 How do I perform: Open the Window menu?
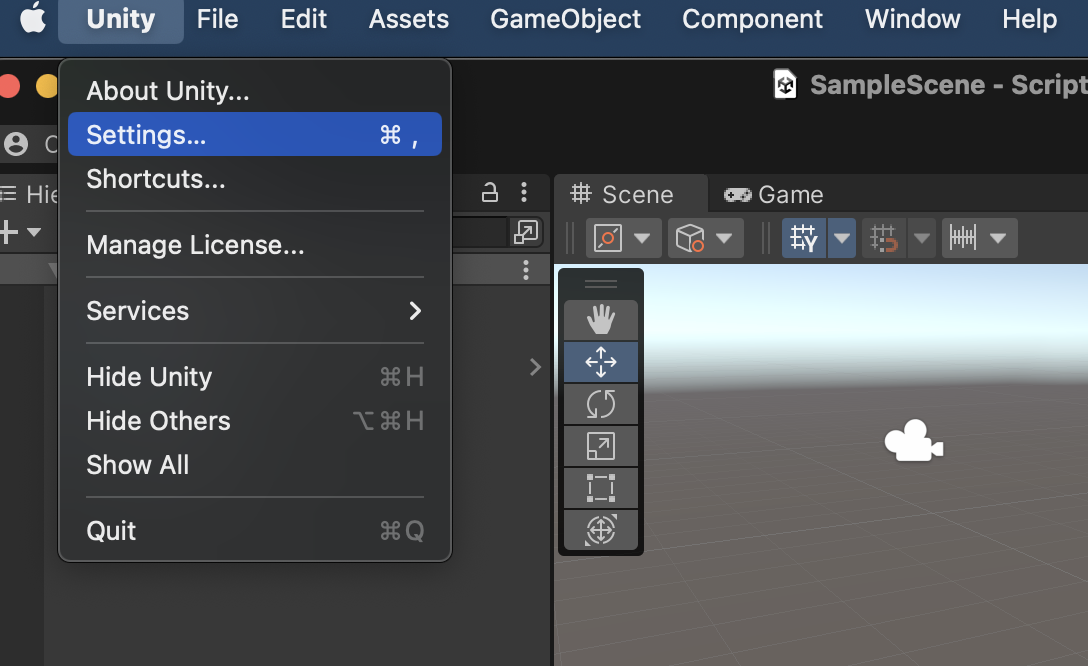click(912, 19)
